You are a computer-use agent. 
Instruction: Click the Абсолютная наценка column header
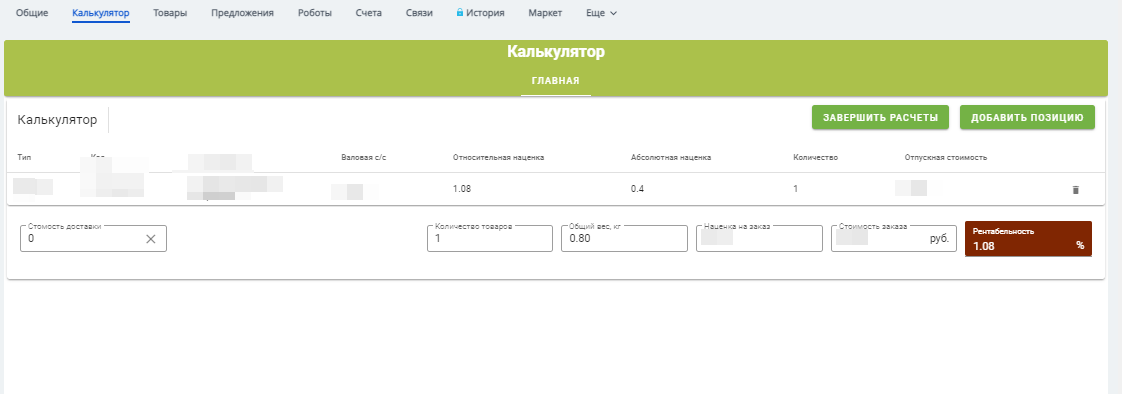click(671, 157)
